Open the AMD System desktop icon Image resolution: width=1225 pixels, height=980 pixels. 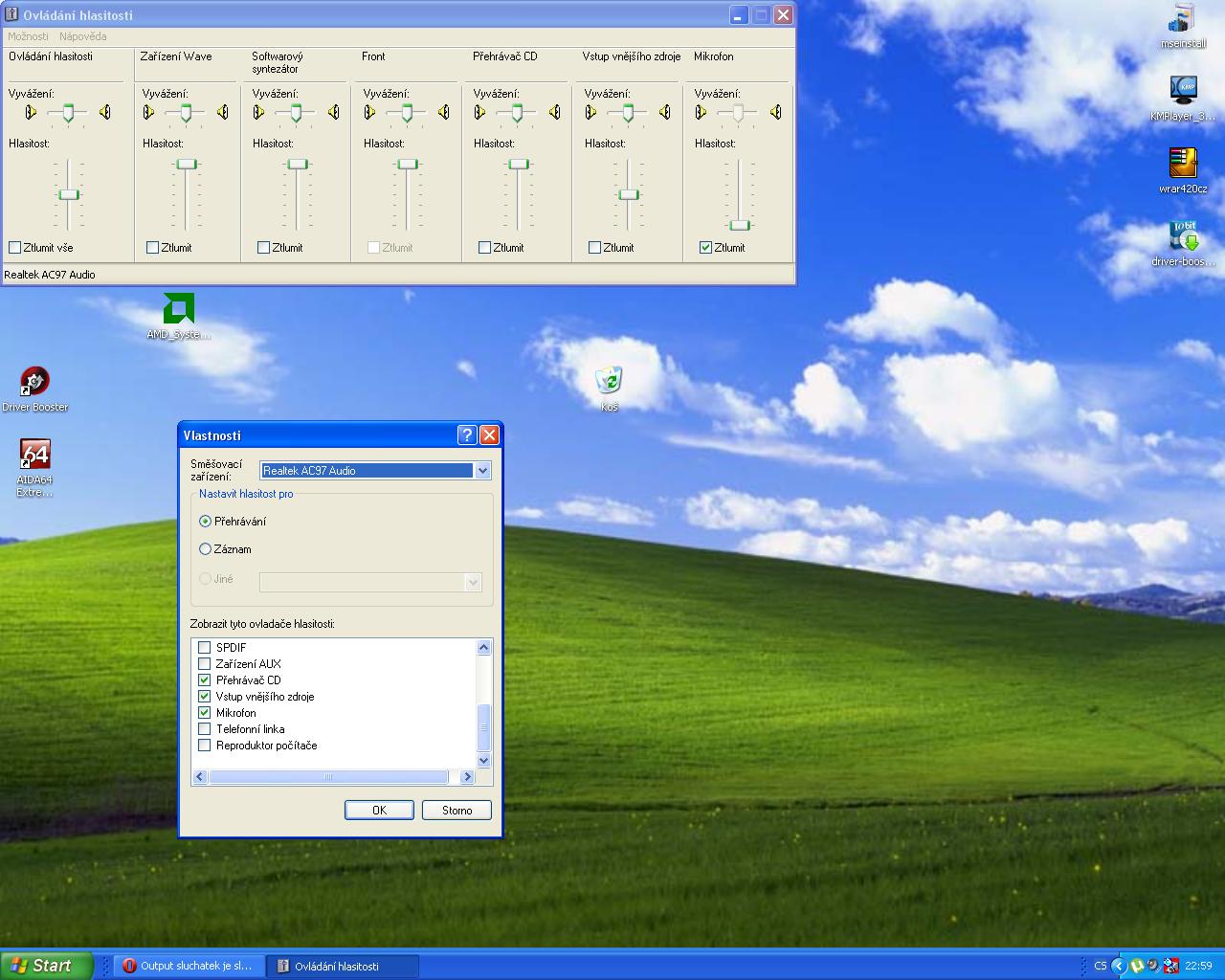coord(179,309)
